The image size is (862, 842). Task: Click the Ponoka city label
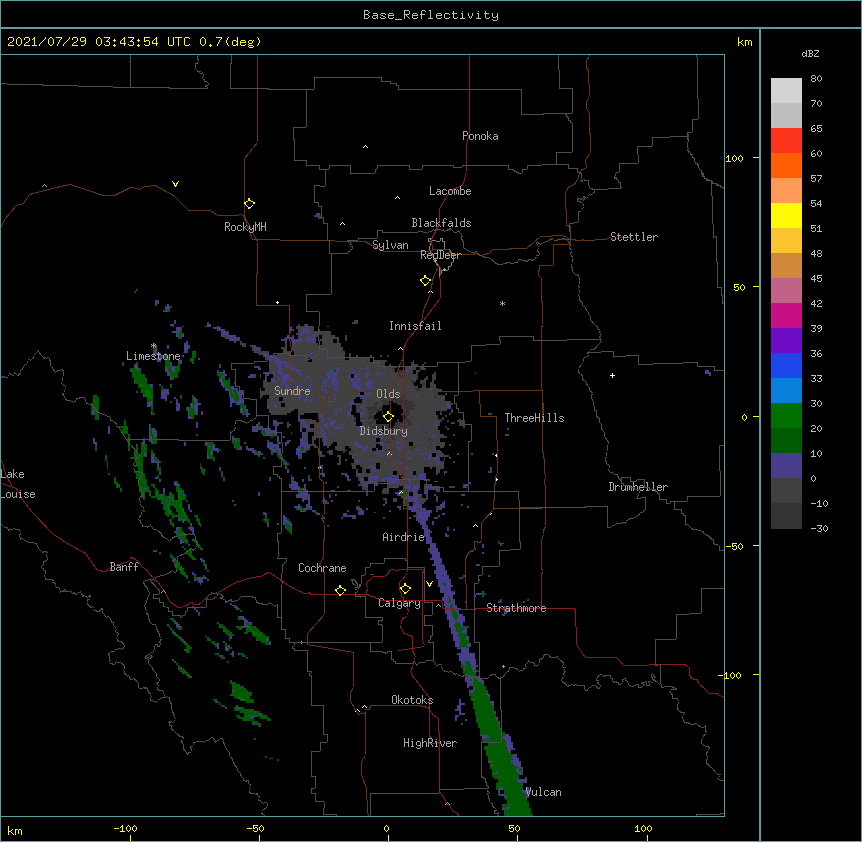point(480,136)
